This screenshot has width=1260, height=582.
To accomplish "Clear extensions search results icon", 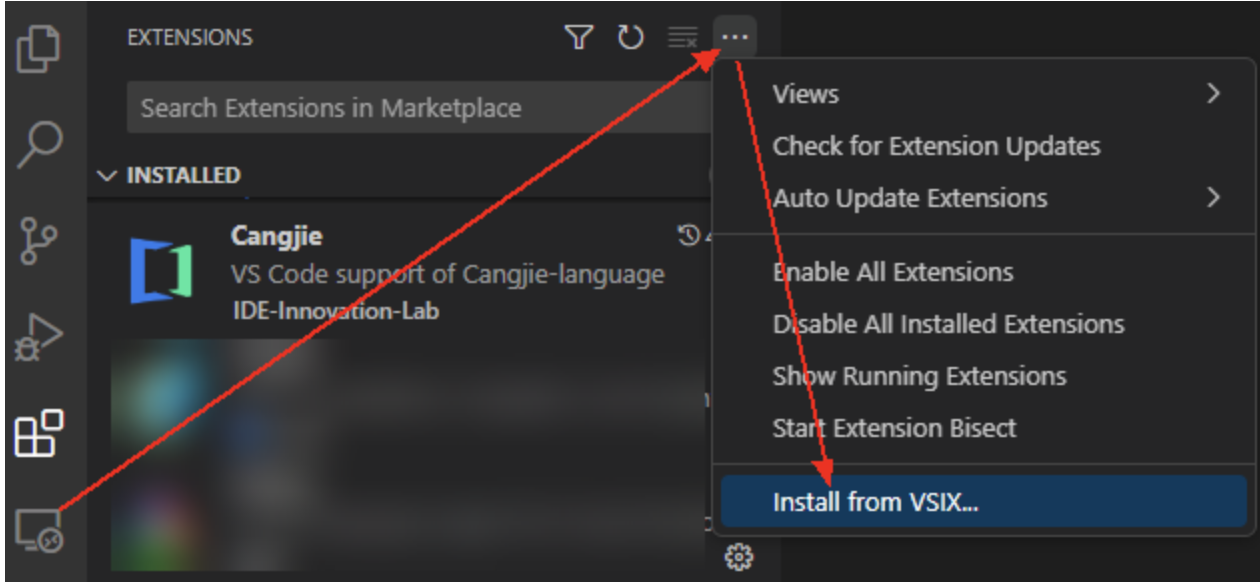I will pos(683,38).
